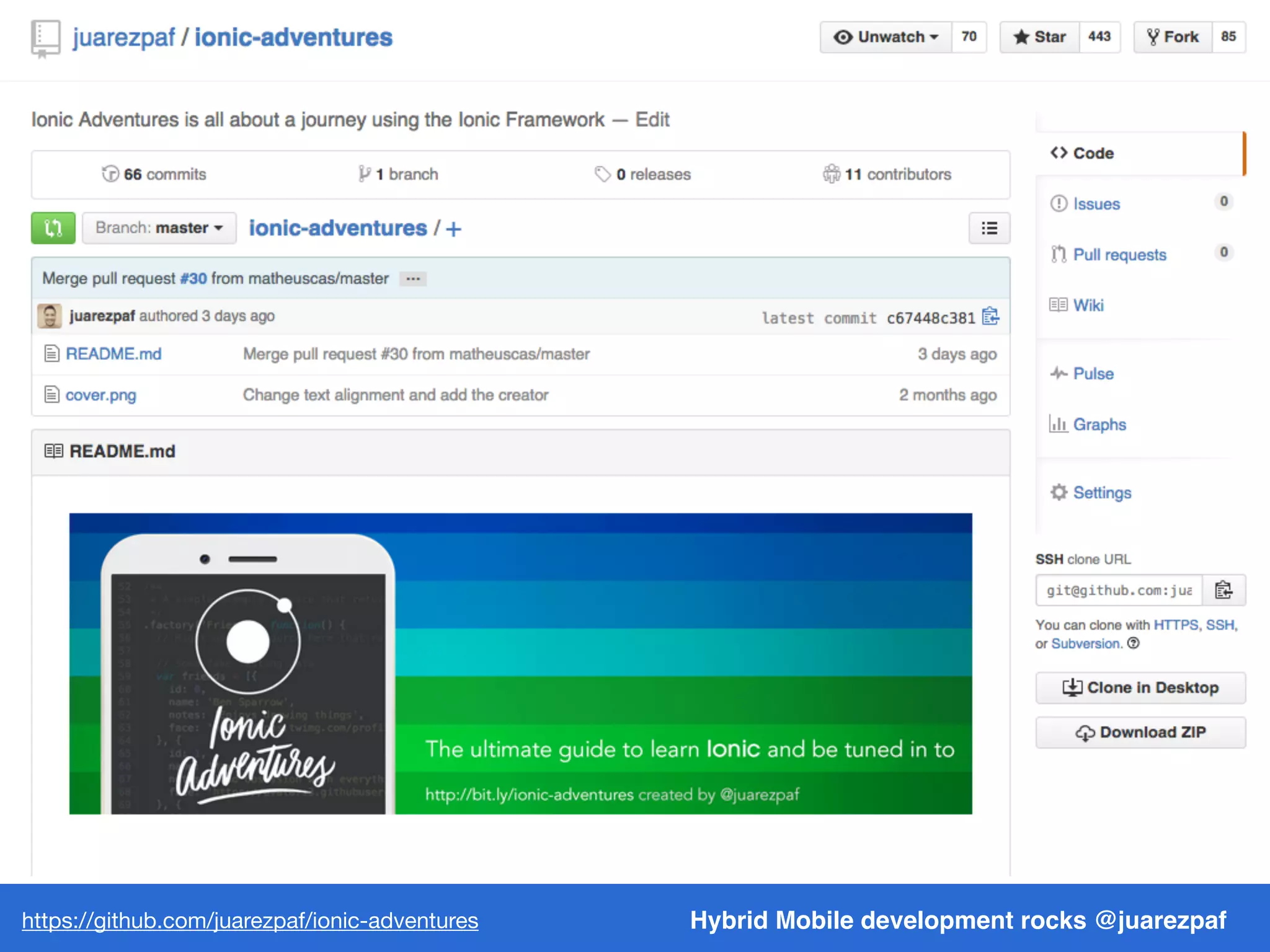View the 85 forks count

click(1228, 37)
